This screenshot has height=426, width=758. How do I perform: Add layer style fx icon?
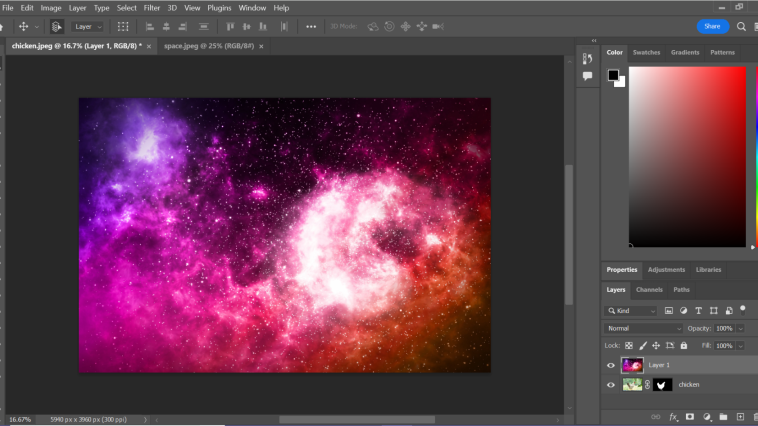673,417
